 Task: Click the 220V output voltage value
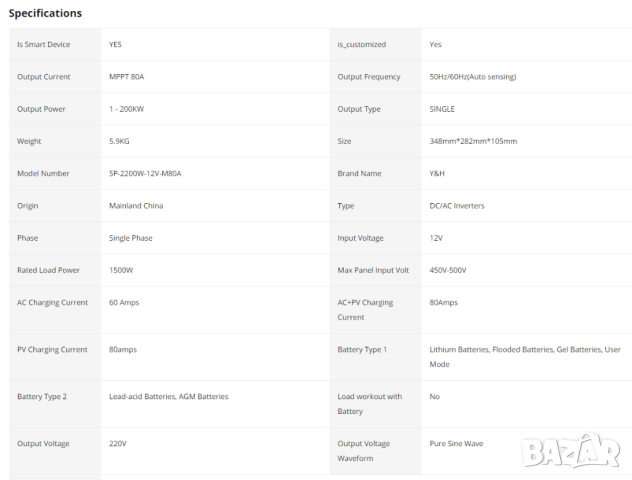[118, 443]
